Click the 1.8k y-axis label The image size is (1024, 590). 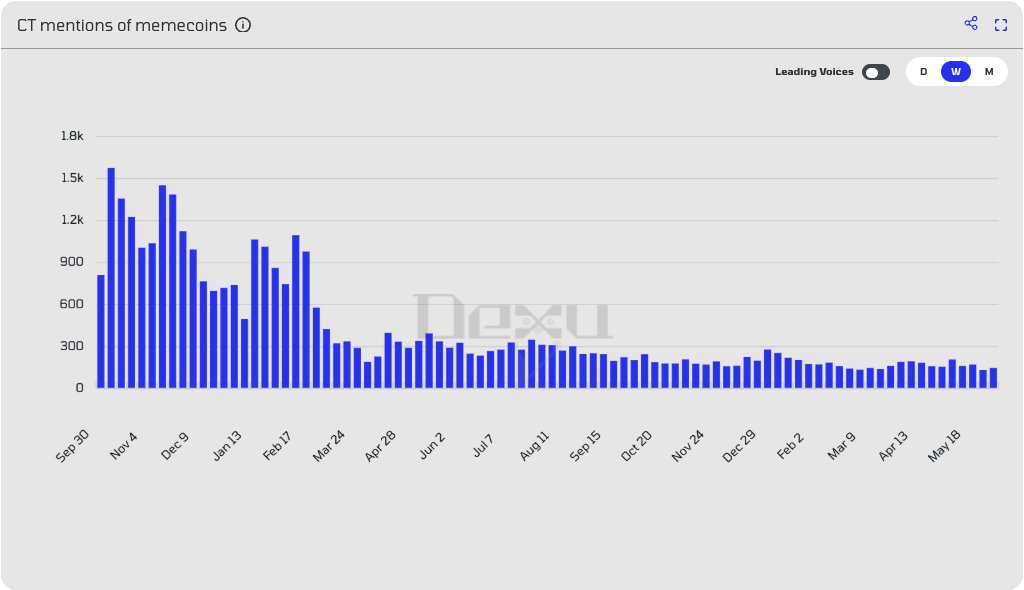(72, 136)
